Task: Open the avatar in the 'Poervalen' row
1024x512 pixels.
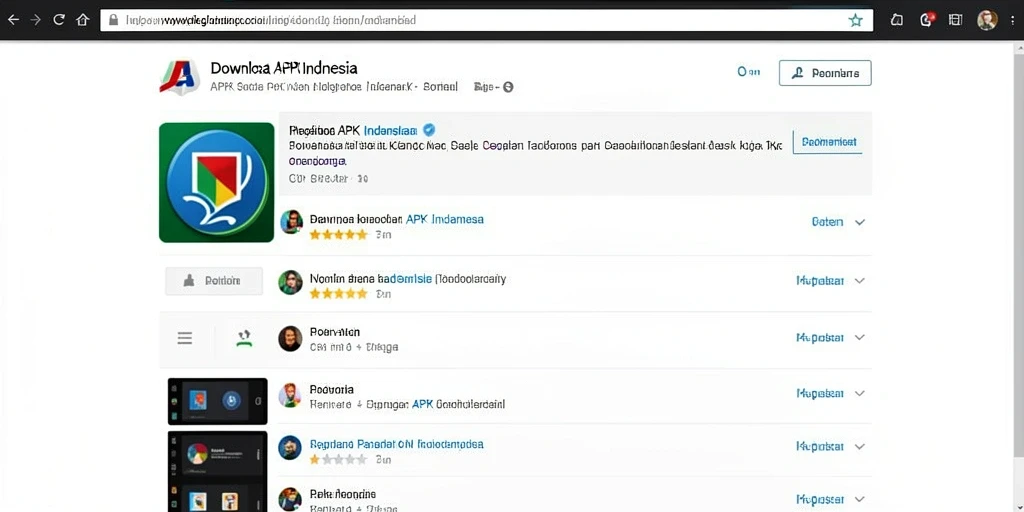Action: click(290, 338)
